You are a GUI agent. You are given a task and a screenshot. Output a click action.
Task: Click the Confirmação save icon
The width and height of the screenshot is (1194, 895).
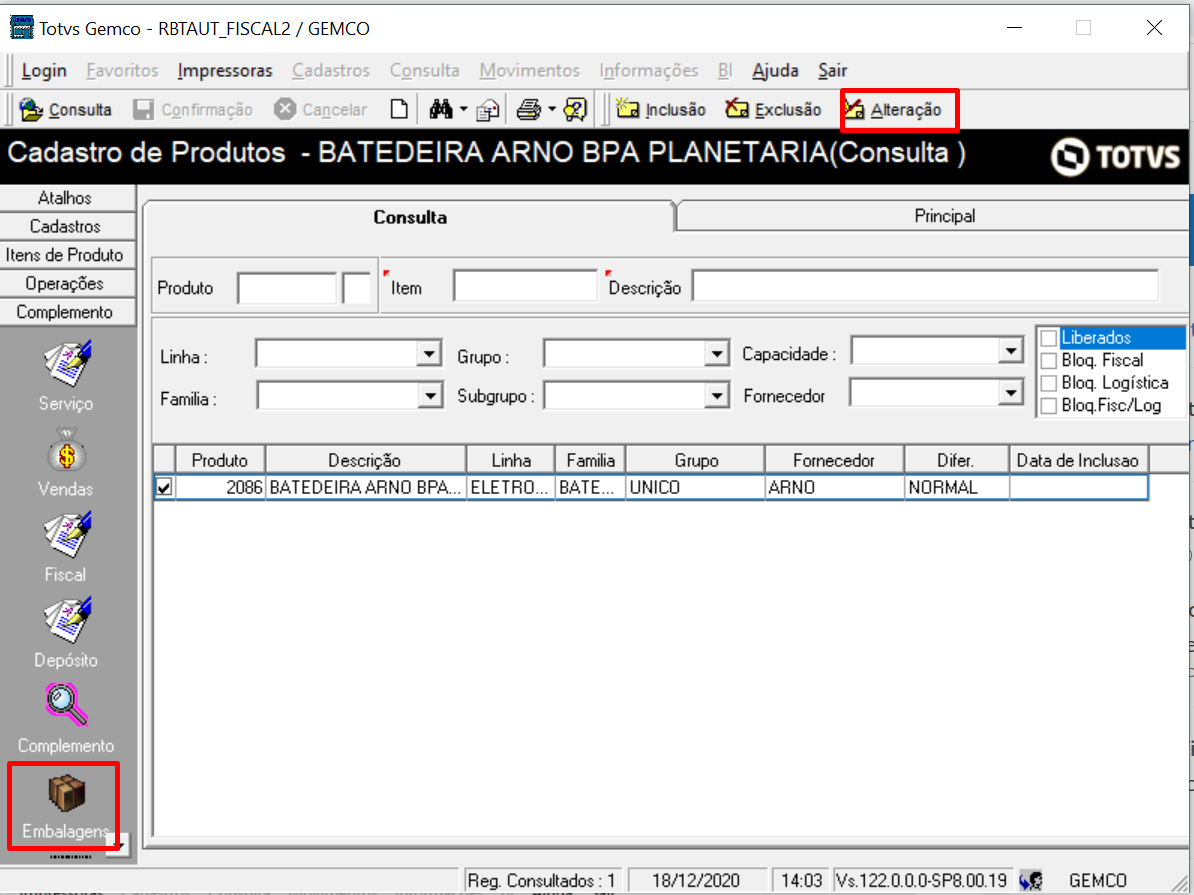(x=143, y=110)
